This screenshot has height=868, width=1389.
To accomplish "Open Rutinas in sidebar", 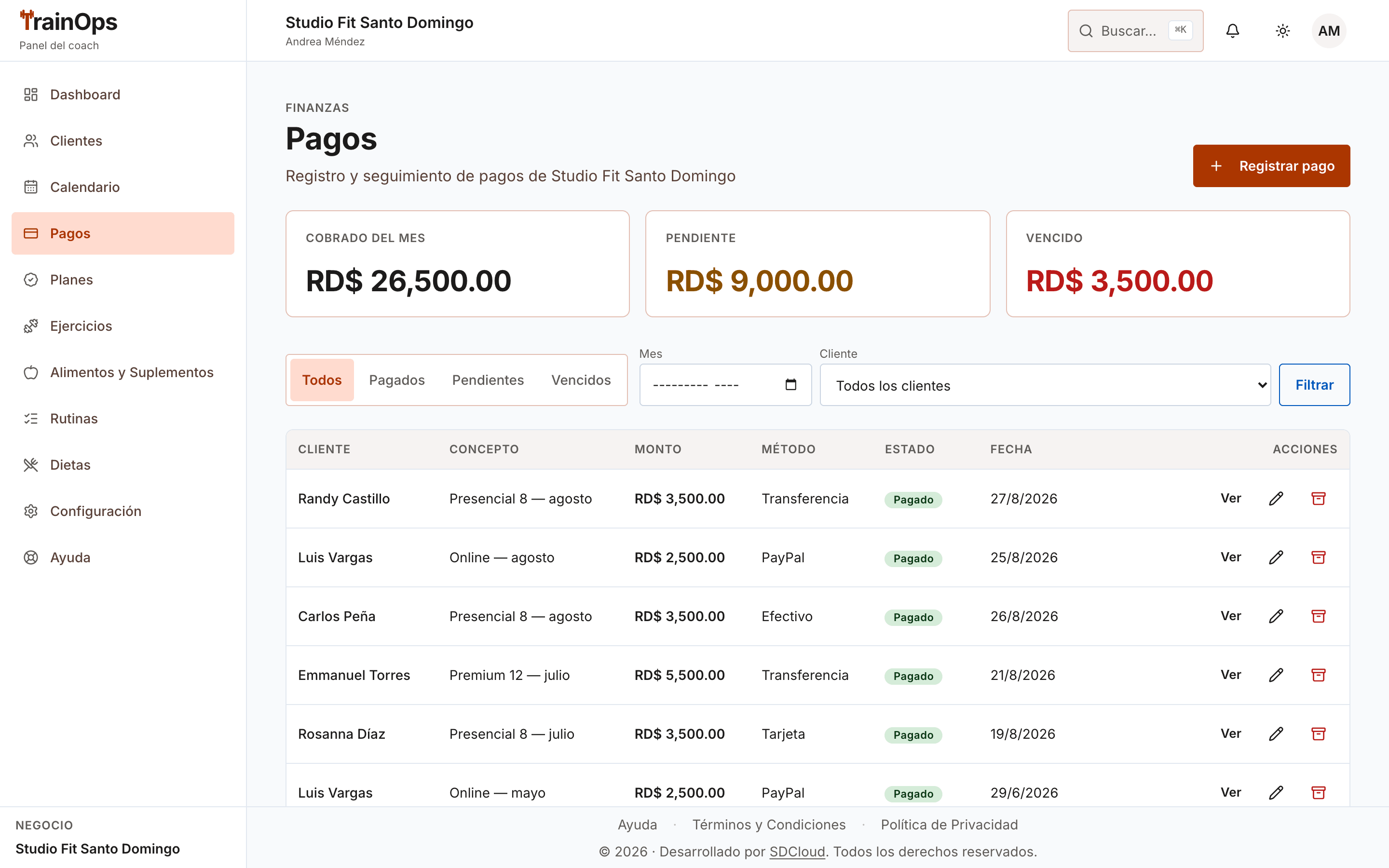I will tap(123, 419).
